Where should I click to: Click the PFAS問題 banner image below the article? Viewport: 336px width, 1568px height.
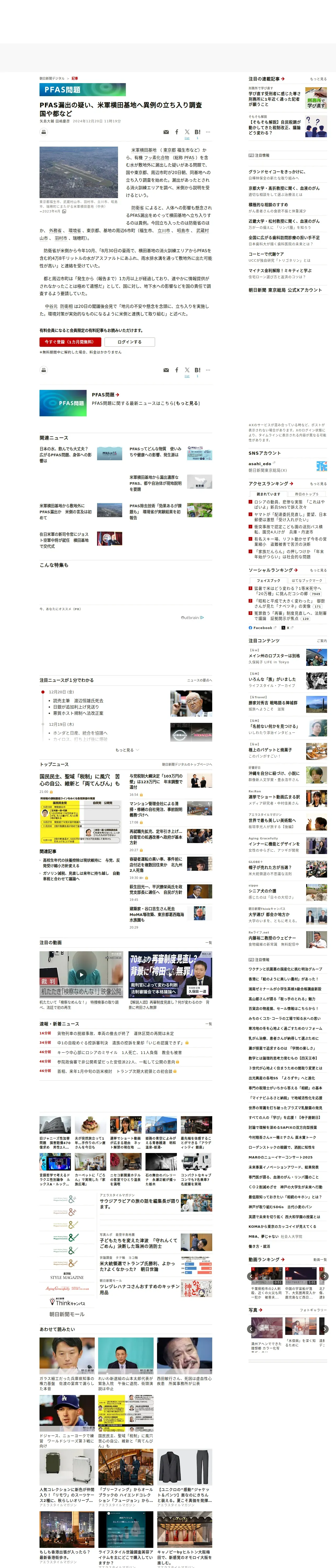pyautogui.click(x=63, y=403)
